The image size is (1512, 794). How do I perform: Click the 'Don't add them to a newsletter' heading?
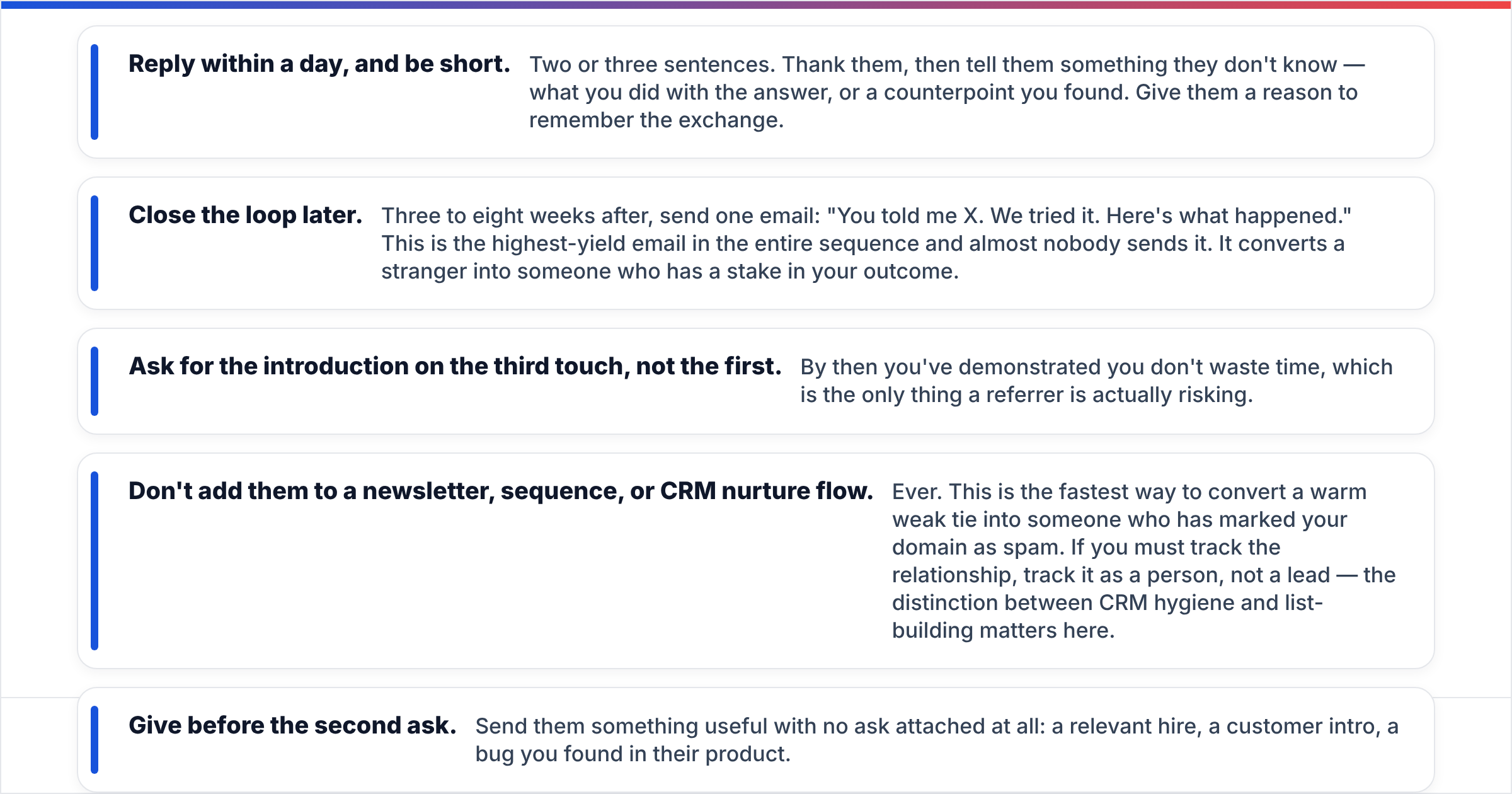[501, 492]
